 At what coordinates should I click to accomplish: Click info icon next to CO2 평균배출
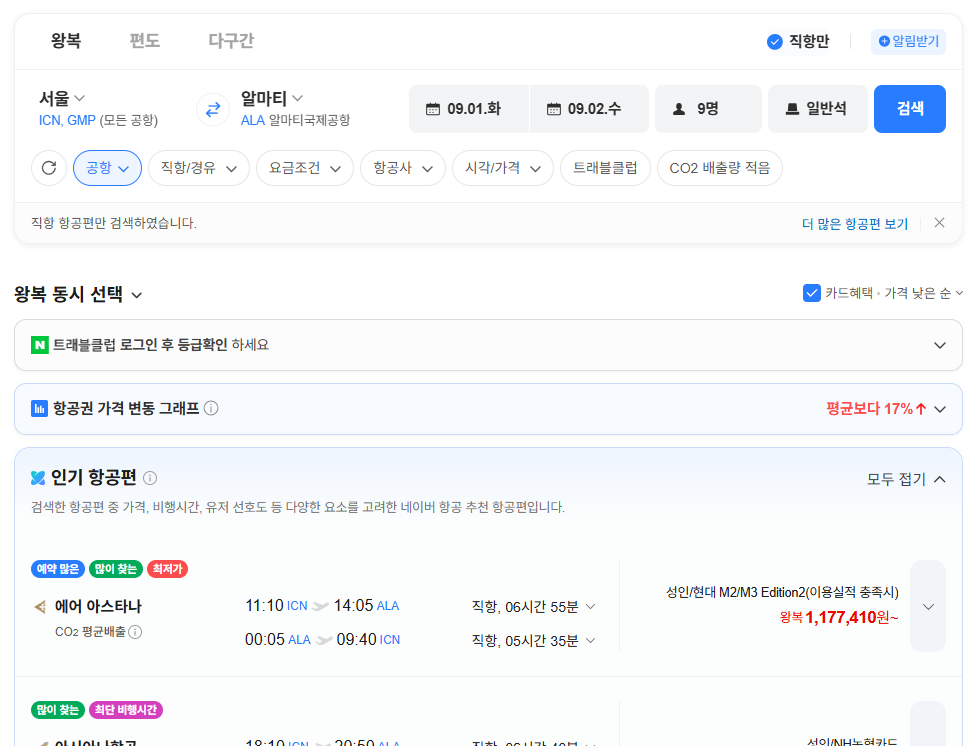[x=135, y=632]
